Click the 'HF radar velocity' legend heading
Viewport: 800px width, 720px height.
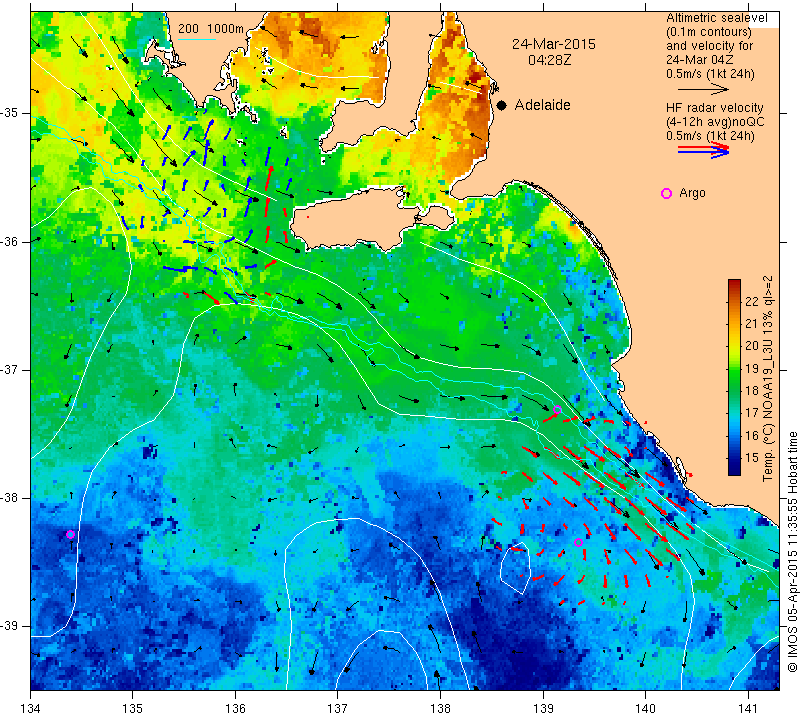(714, 108)
